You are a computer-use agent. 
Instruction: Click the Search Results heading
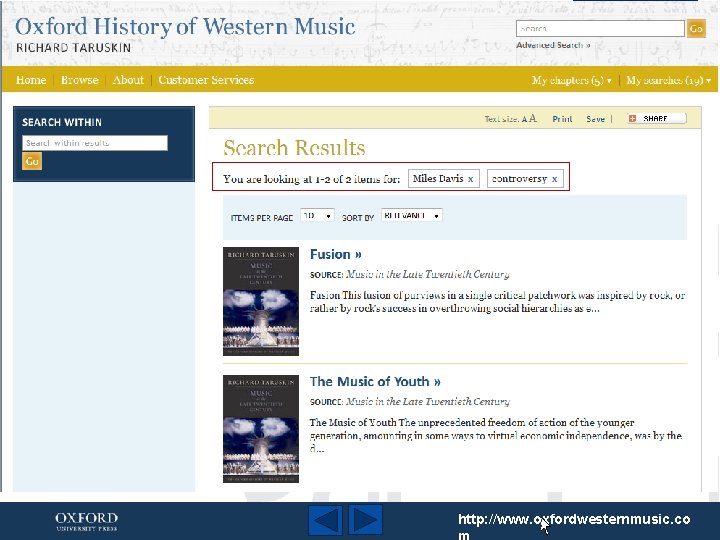click(x=294, y=148)
